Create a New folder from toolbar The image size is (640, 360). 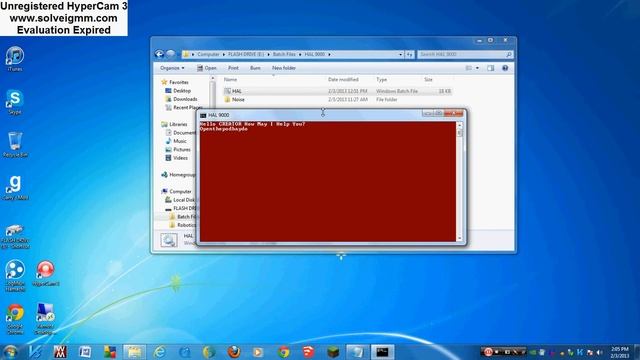[x=284, y=68]
